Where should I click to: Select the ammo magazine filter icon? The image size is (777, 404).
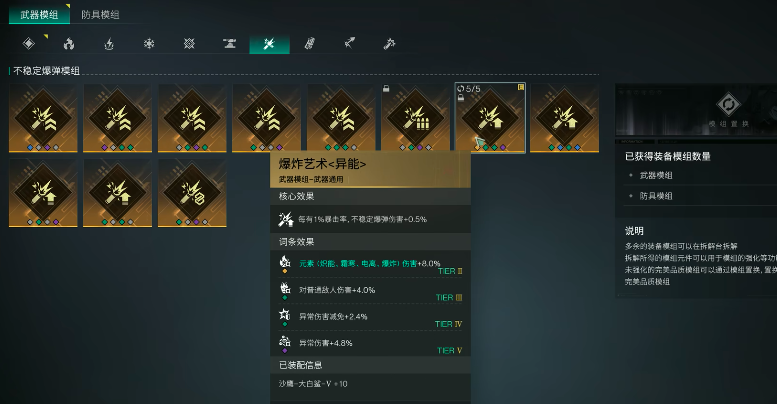(x=310, y=44)
